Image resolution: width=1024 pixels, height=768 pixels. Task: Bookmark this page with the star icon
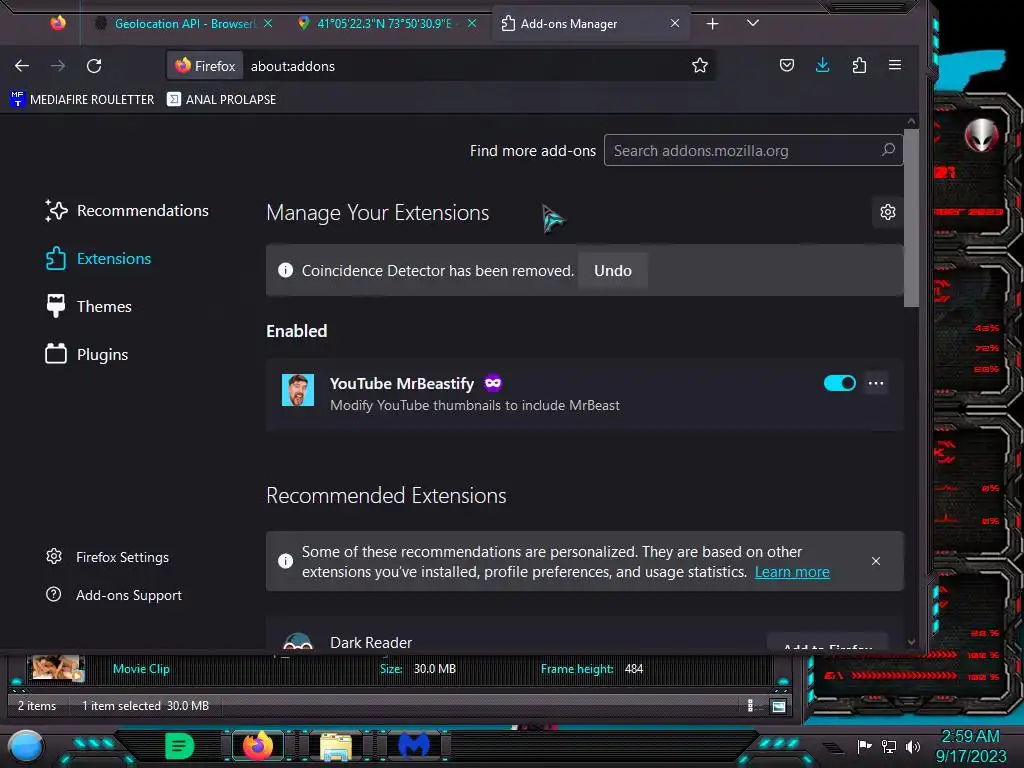[699, 65]
